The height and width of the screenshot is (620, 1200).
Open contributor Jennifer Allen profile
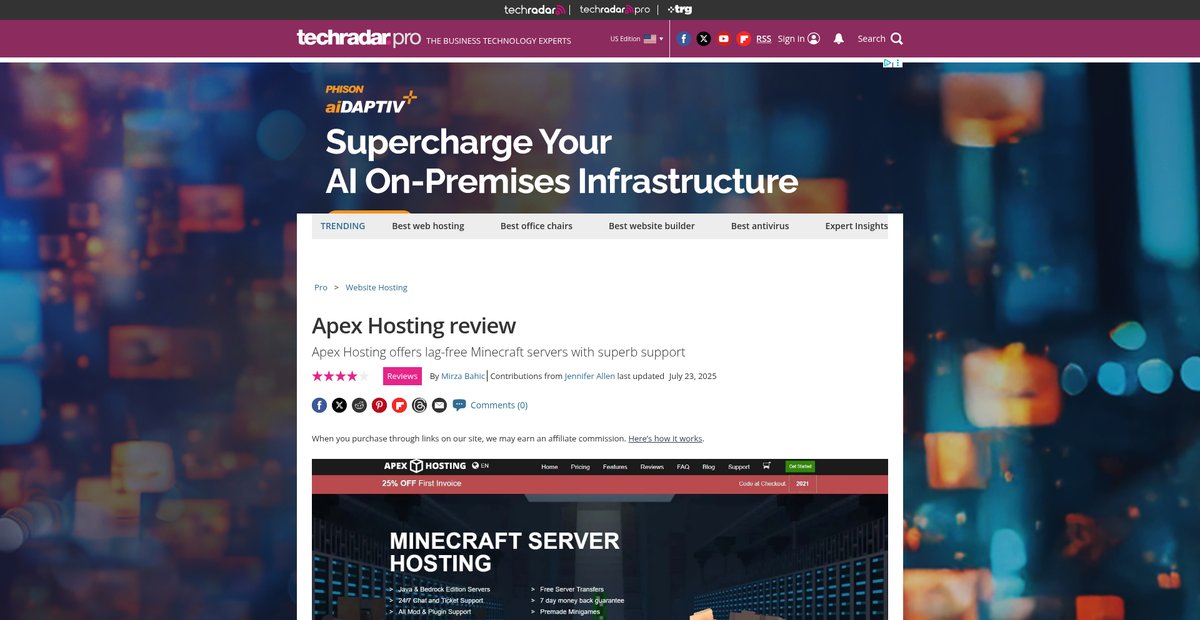pos(590,376)
